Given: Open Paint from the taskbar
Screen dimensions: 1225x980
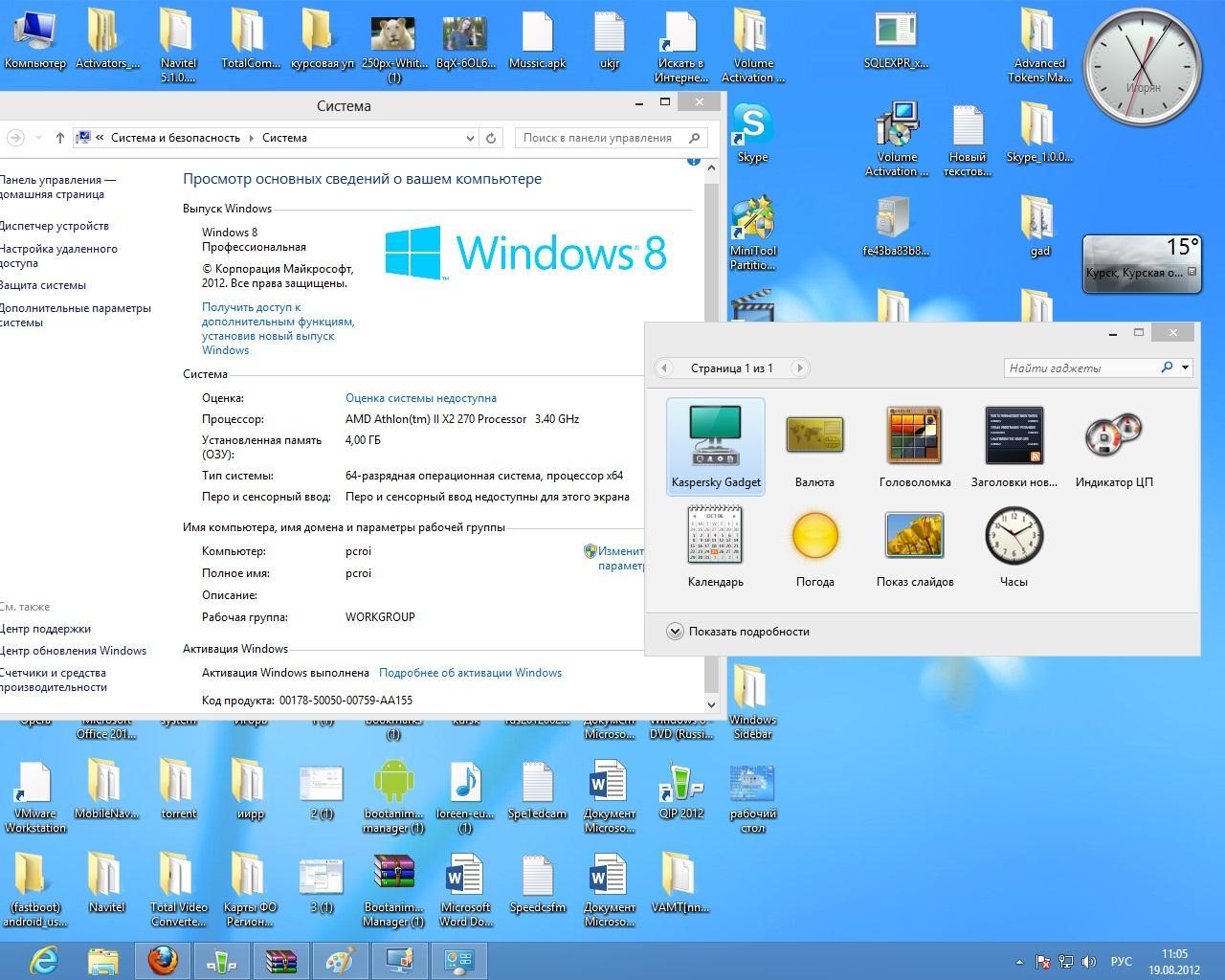Looking at the screenshot, I should click(341, 960).
